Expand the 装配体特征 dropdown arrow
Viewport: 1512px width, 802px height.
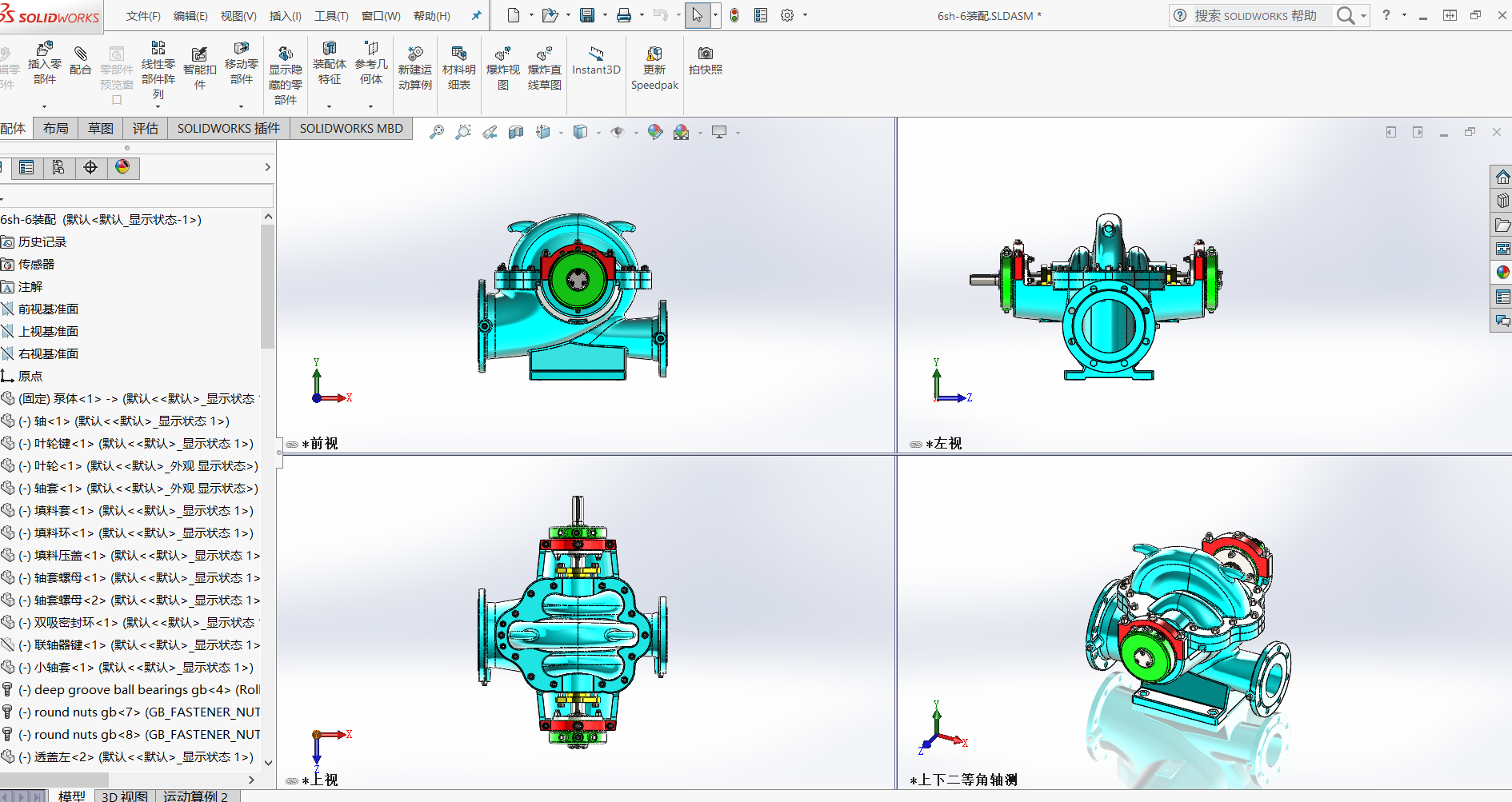(x=330, y=106)
